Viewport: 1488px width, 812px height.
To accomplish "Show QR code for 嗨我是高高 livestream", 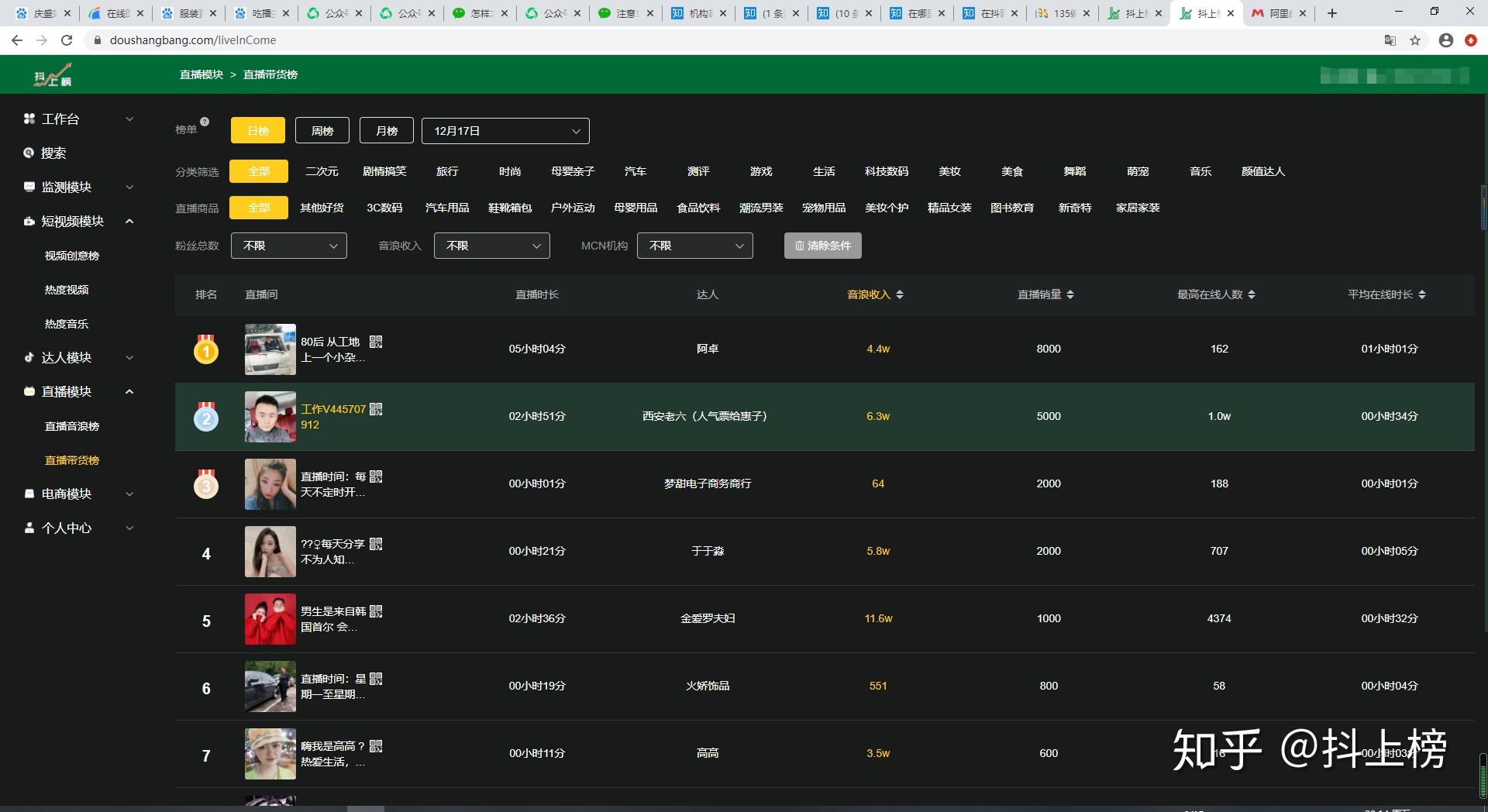I will (376, 746).
